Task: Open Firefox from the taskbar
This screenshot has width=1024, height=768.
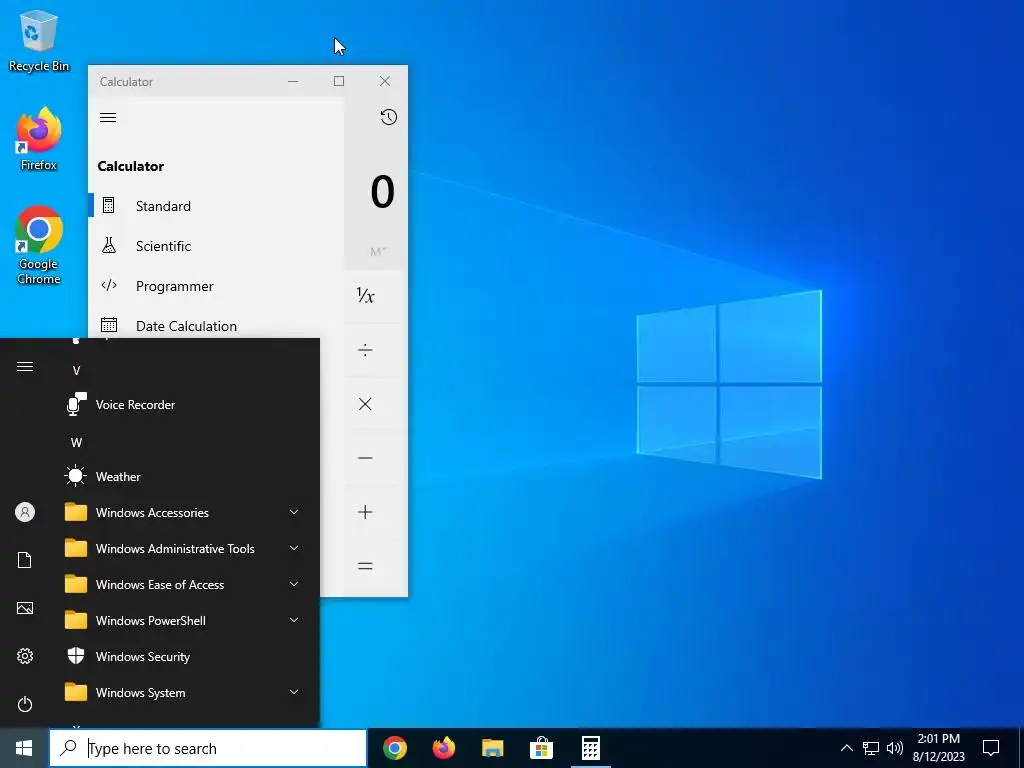Action: [444, 748]
